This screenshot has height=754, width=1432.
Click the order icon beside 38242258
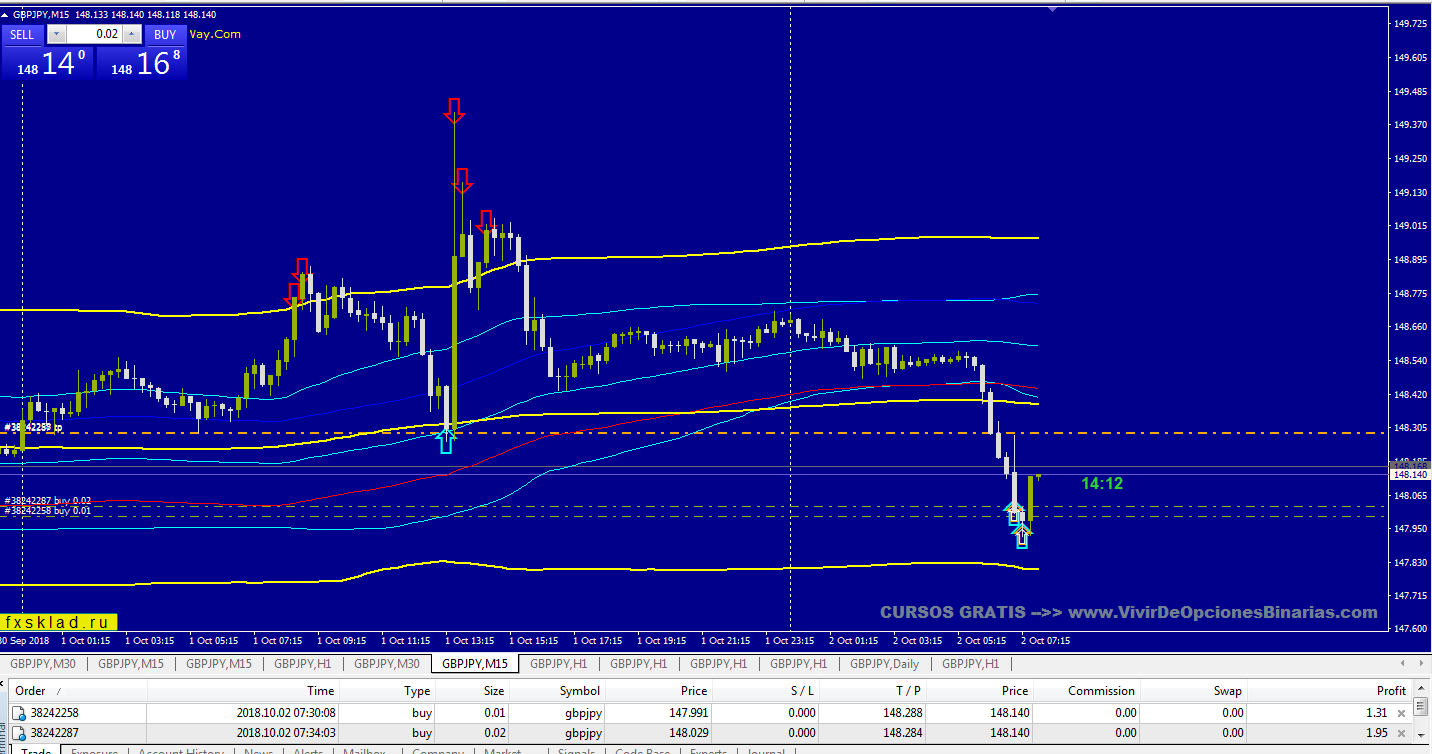18,713
